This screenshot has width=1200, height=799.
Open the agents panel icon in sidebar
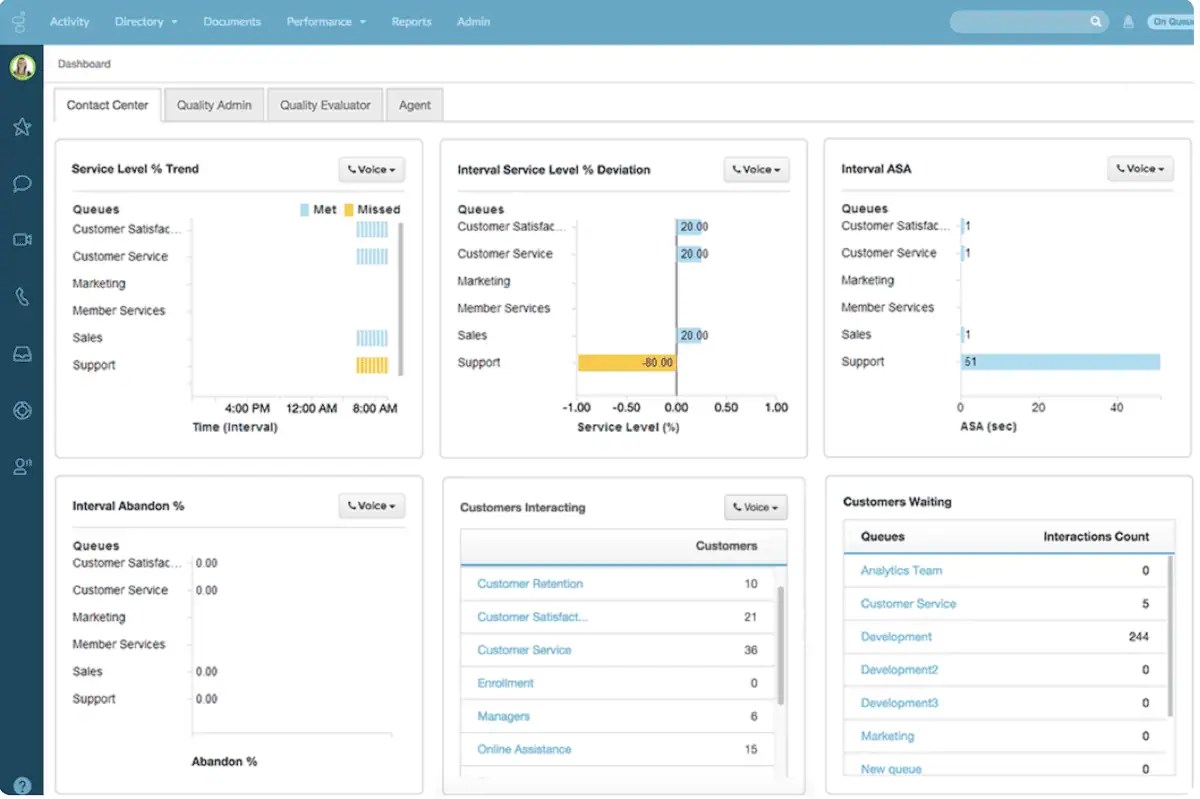click(22, 465)
